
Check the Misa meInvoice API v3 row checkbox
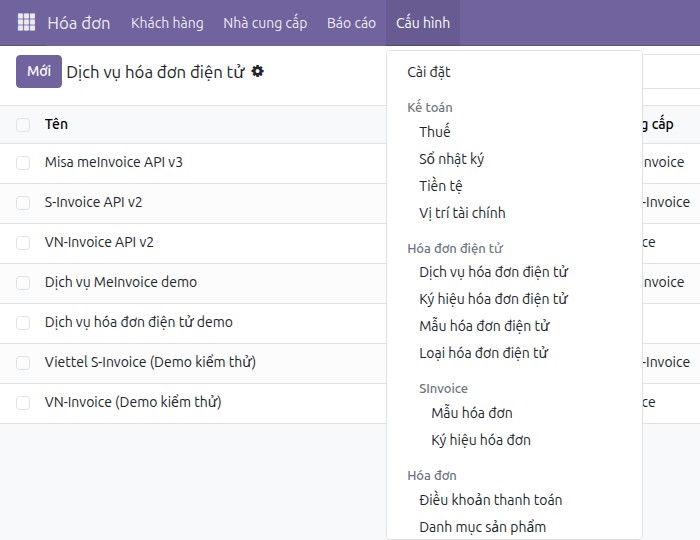click(23, 163)
